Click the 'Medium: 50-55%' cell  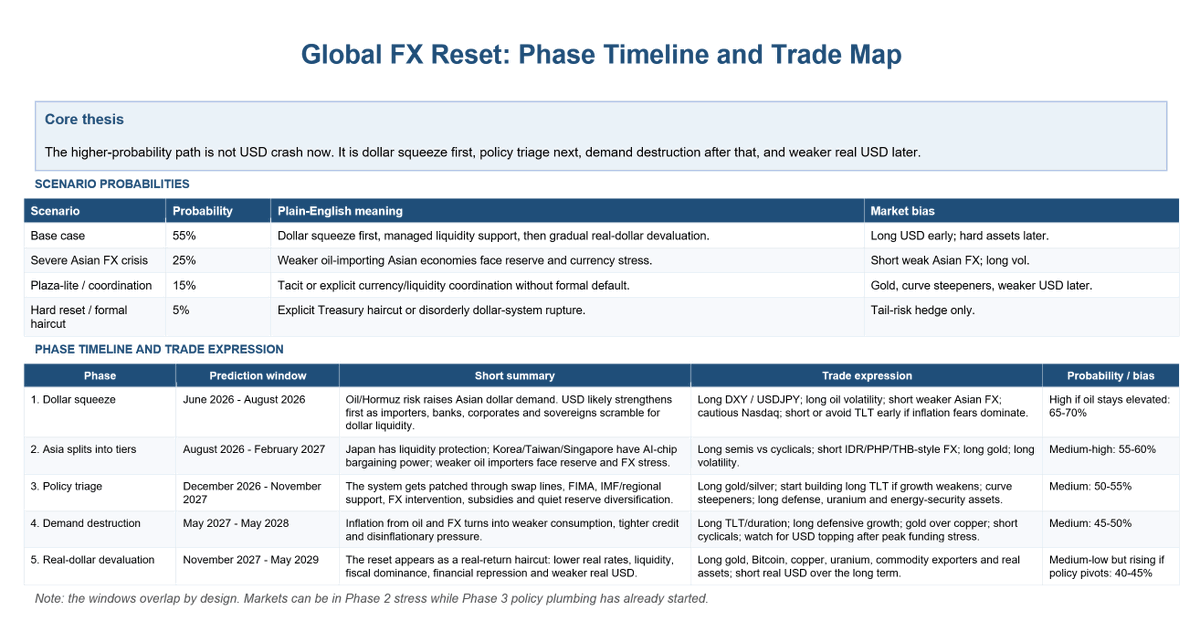(x=1111, y=493)
